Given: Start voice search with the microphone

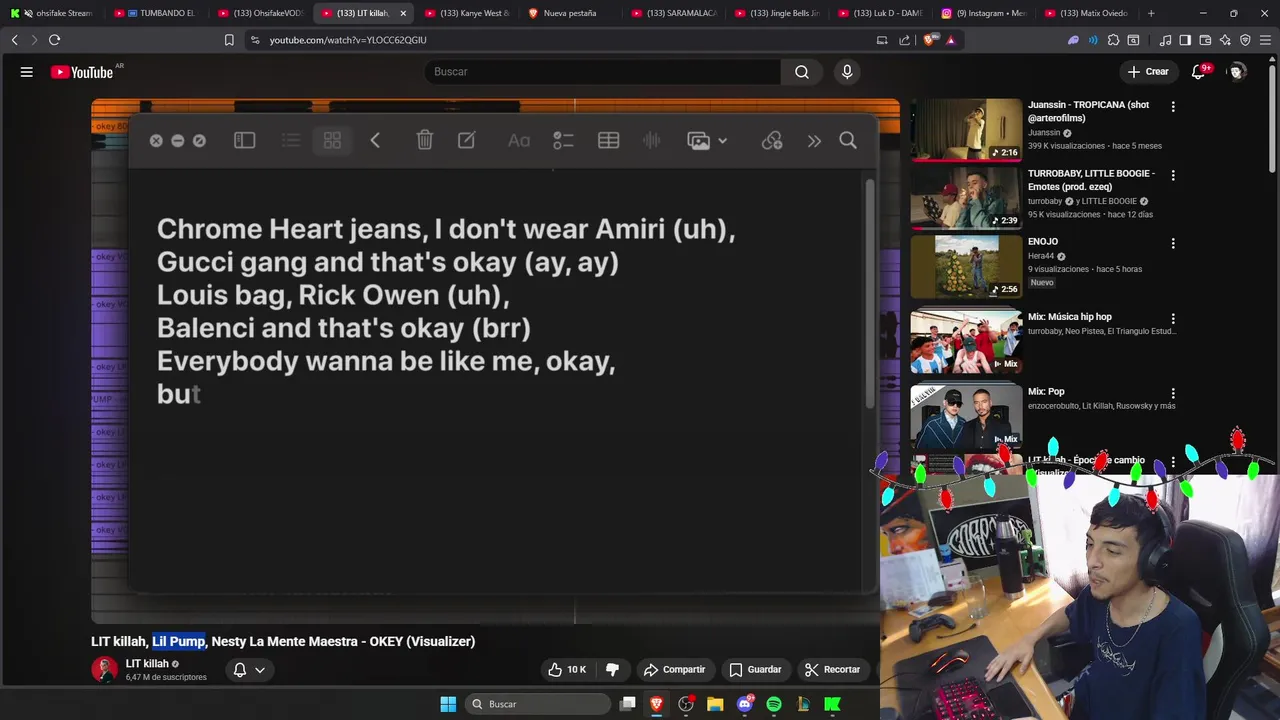Looking at the screenshot, I should pos(847,72).
